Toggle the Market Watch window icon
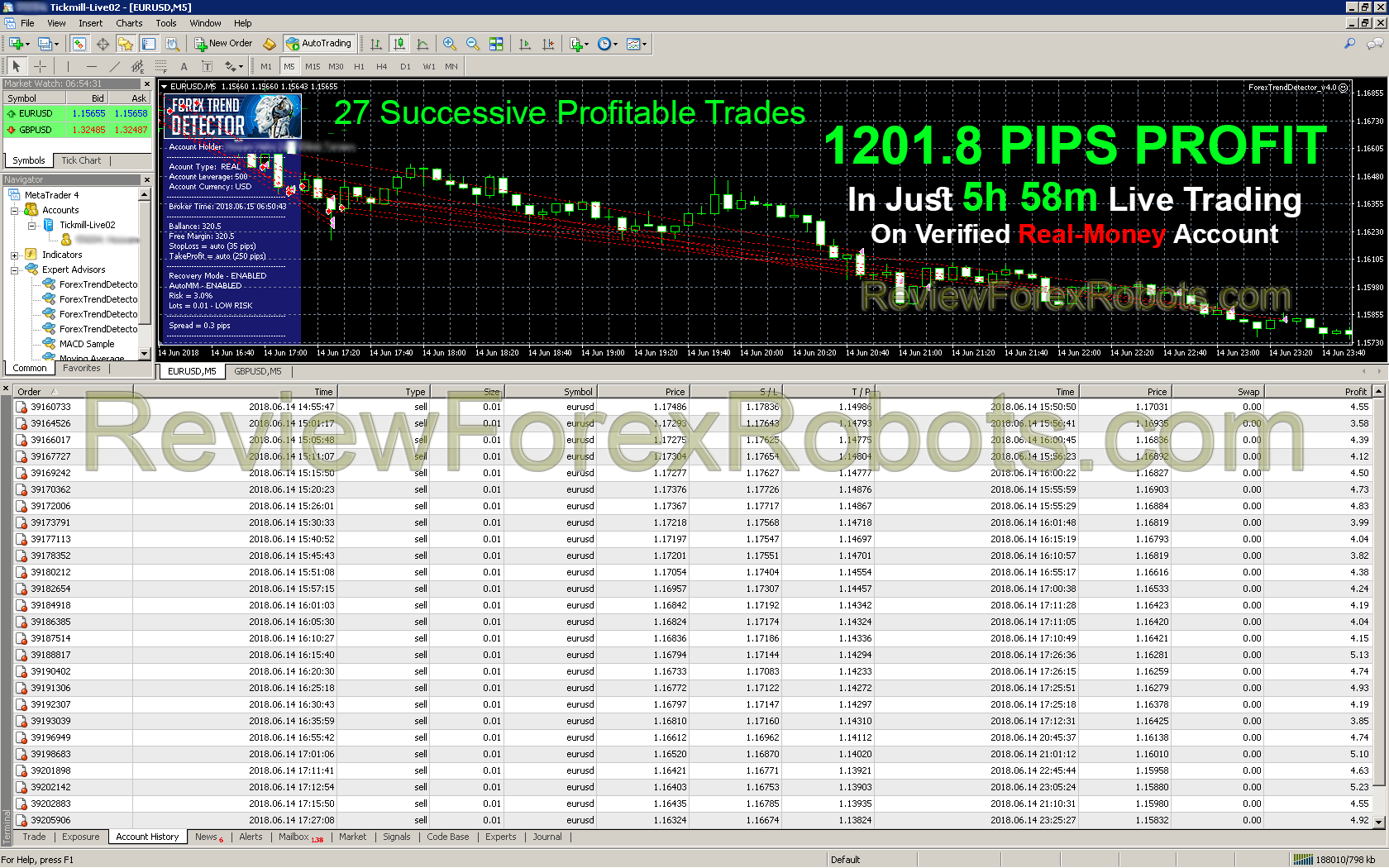1389x868 pixels. [x=79, y=44]
